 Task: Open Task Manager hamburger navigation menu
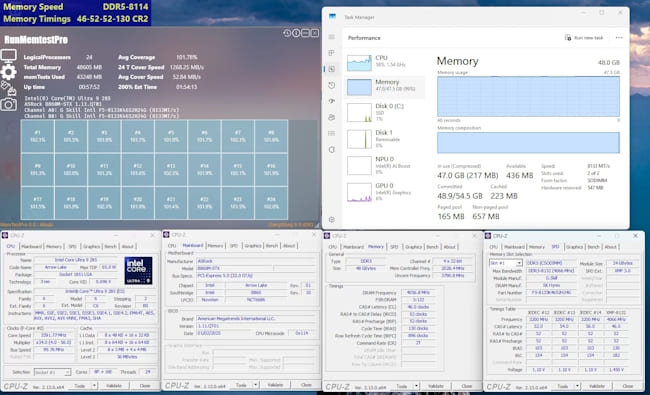332,37
